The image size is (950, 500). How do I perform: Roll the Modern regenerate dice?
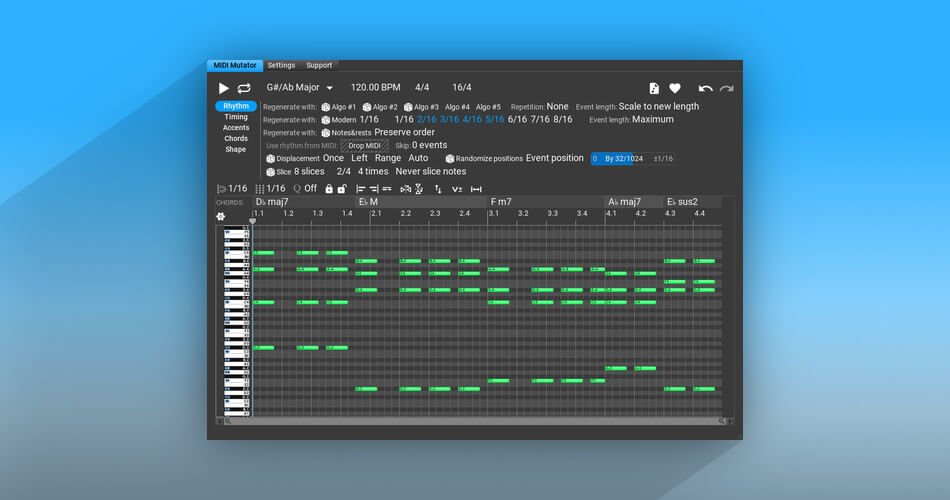(x=325, y=120)
